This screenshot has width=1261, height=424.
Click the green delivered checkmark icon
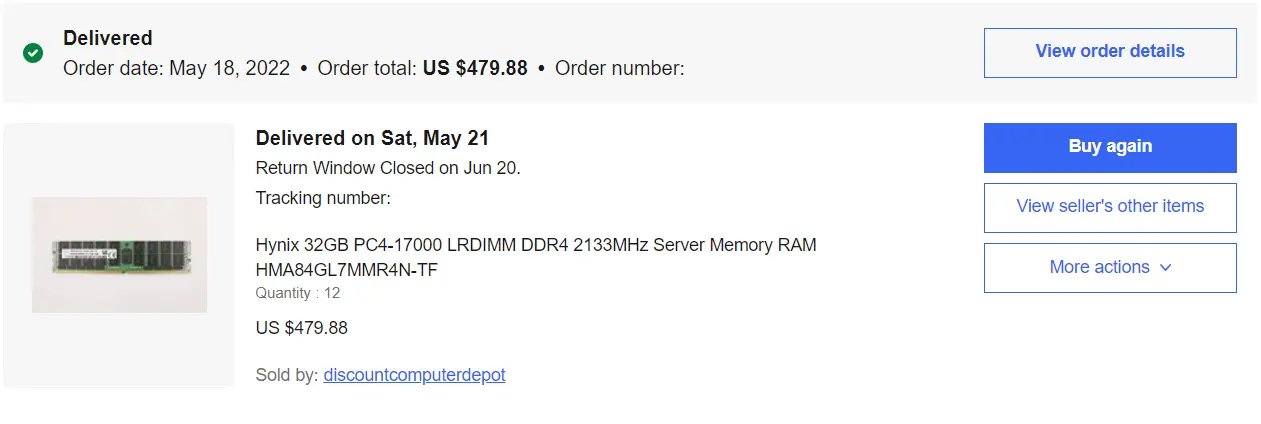(33, 53)
